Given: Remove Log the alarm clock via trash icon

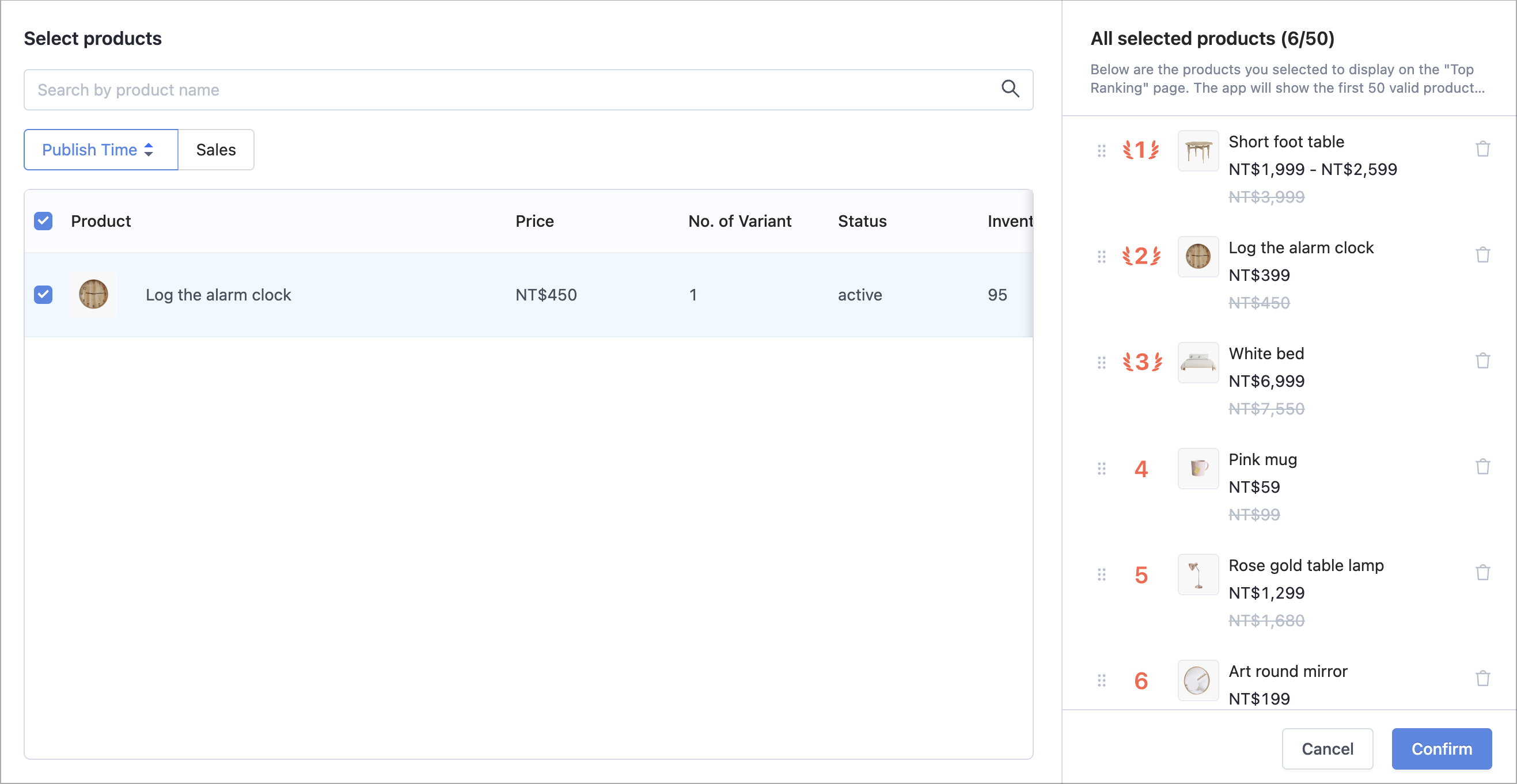Looking at the screenshot, I should tap(1482, 255).
